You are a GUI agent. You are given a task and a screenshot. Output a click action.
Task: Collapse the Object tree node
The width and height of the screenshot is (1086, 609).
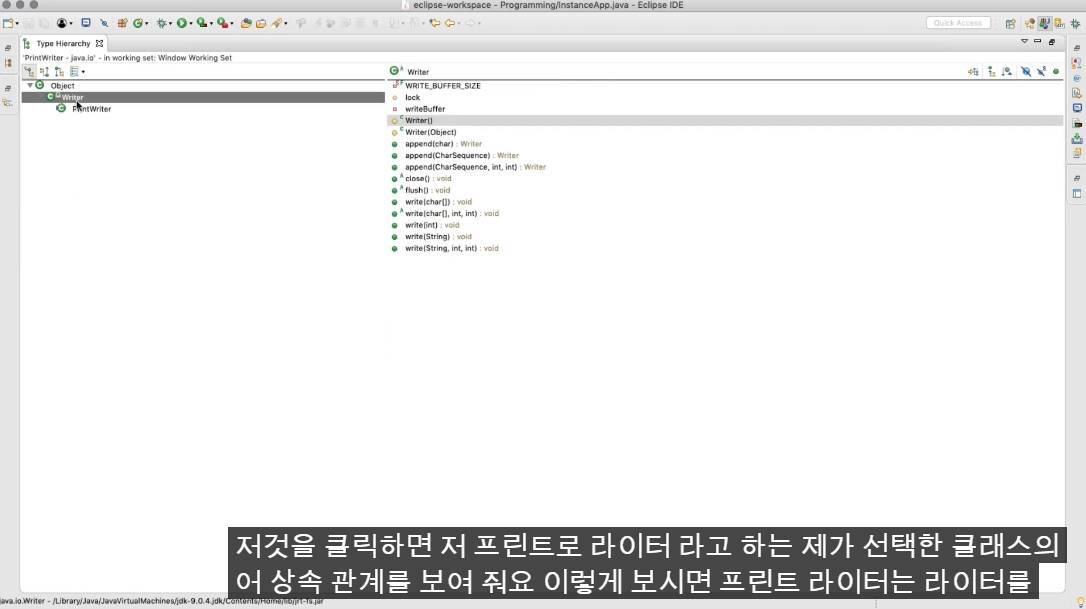point(30,85)
